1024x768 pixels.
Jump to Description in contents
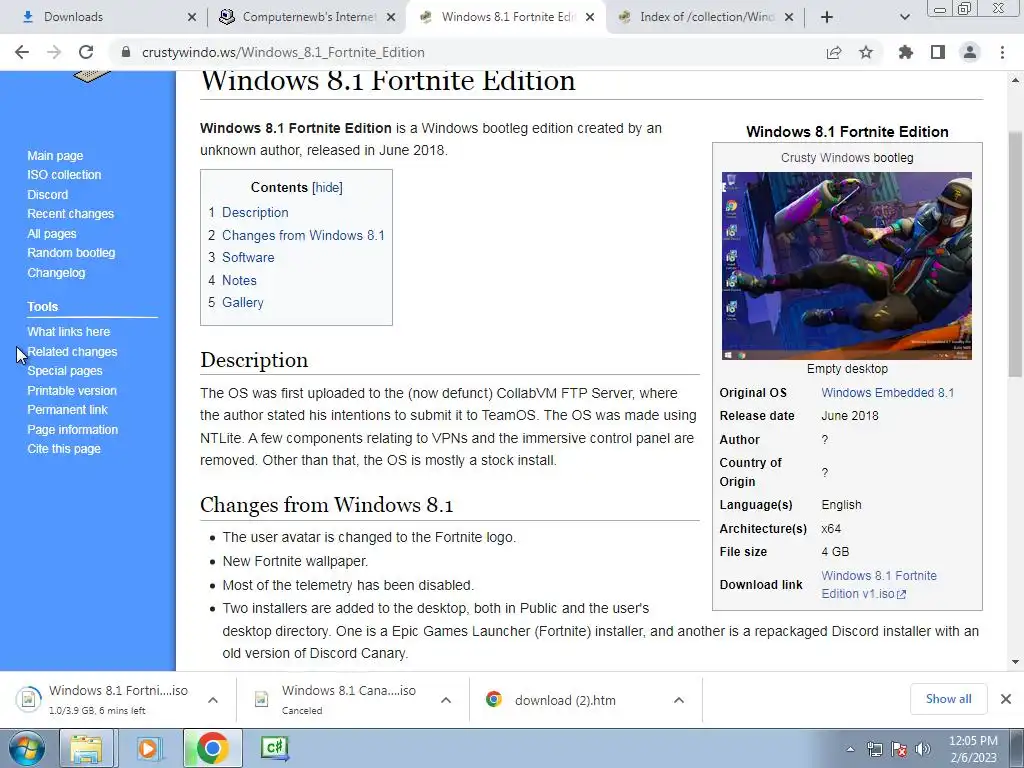[x=255, y=212]
